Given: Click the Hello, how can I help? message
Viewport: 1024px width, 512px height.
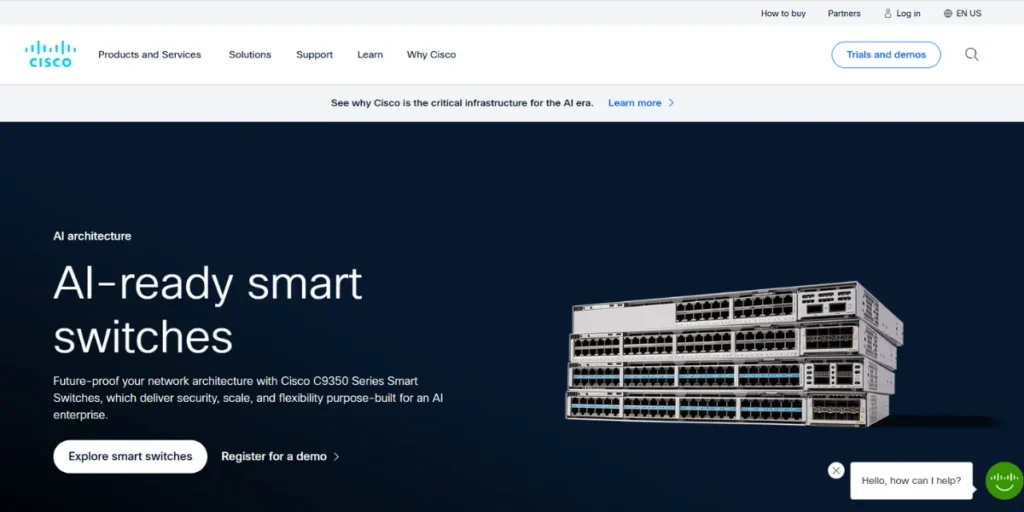Looking at the screenshot, I should tap(911, 481).
